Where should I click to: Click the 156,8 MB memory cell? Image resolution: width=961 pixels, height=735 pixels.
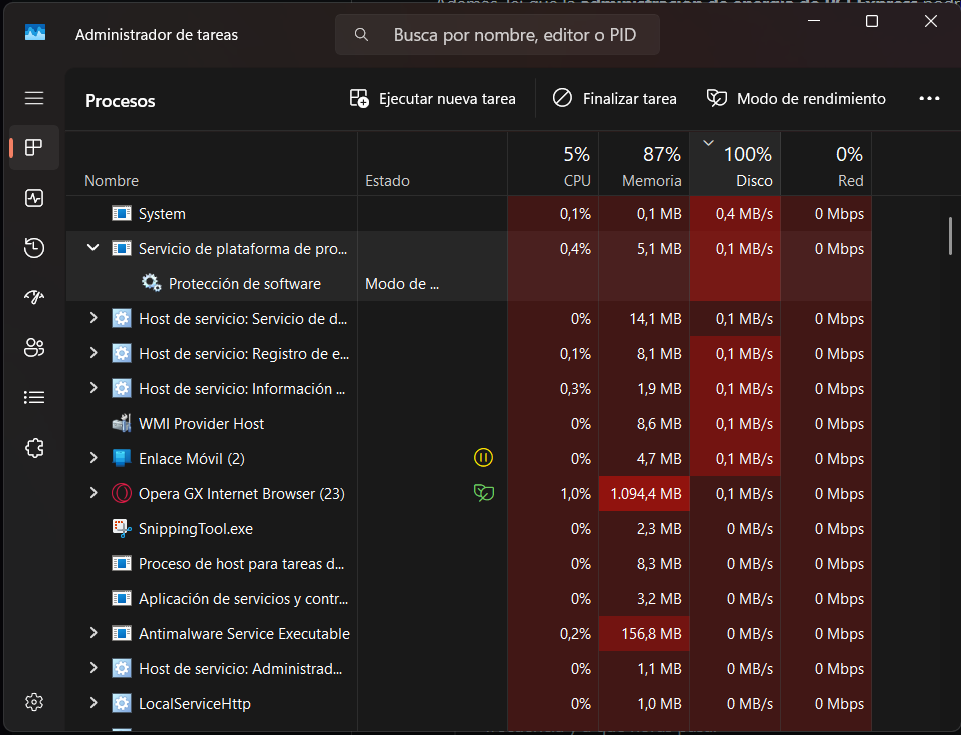[644, 633]
